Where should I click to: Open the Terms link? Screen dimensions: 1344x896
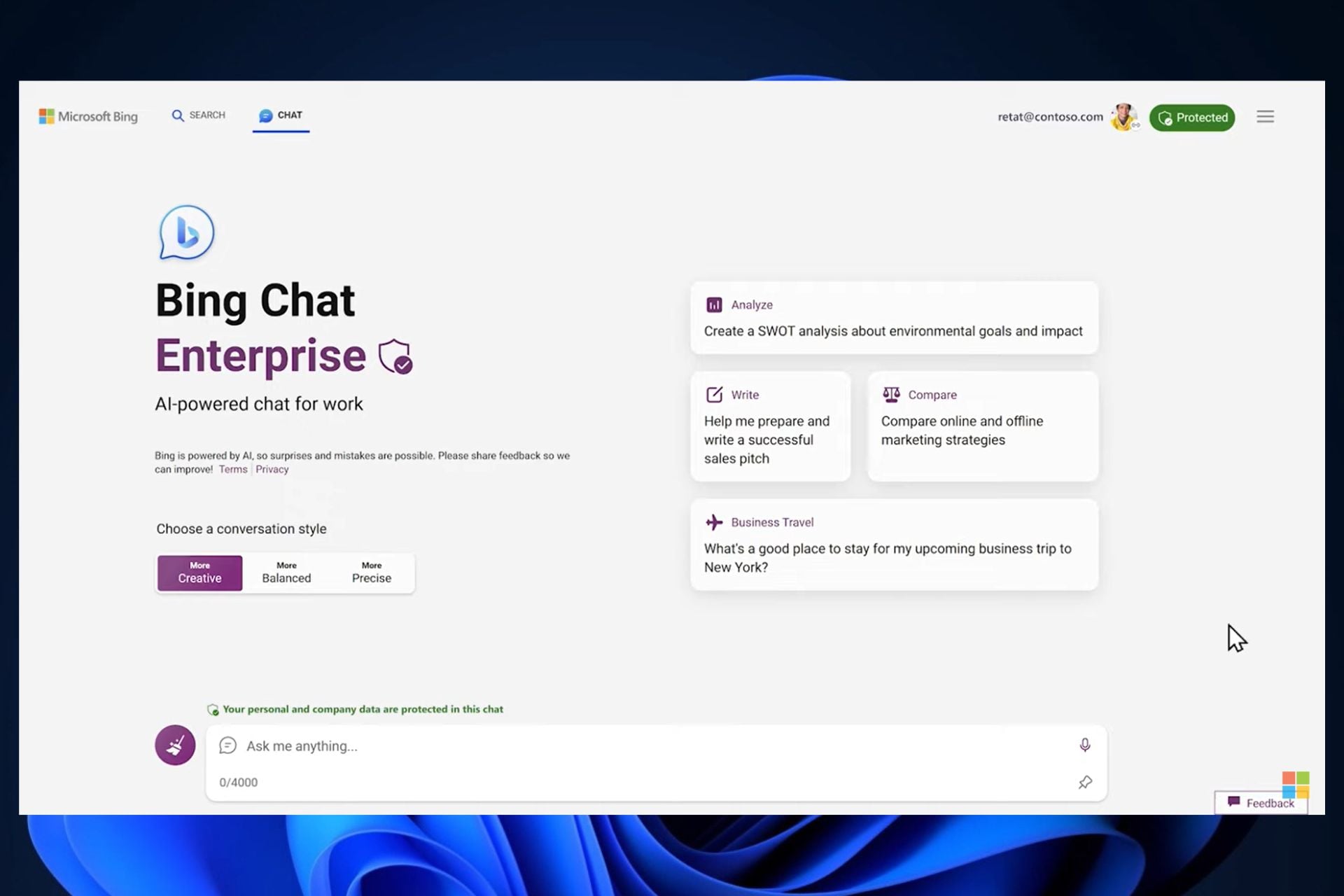click(x=232, y=469)
